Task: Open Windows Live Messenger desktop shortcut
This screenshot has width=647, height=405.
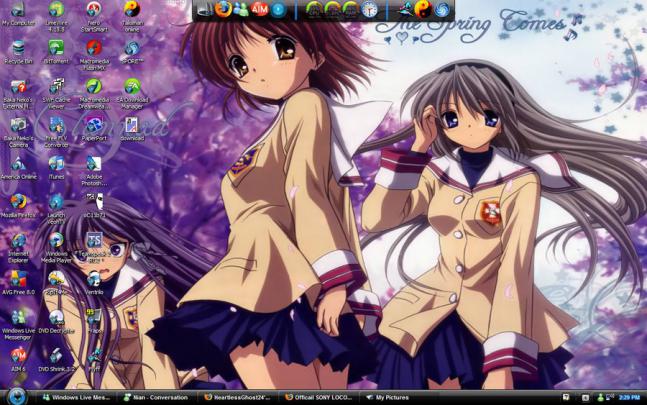Action: click(18, 325)
